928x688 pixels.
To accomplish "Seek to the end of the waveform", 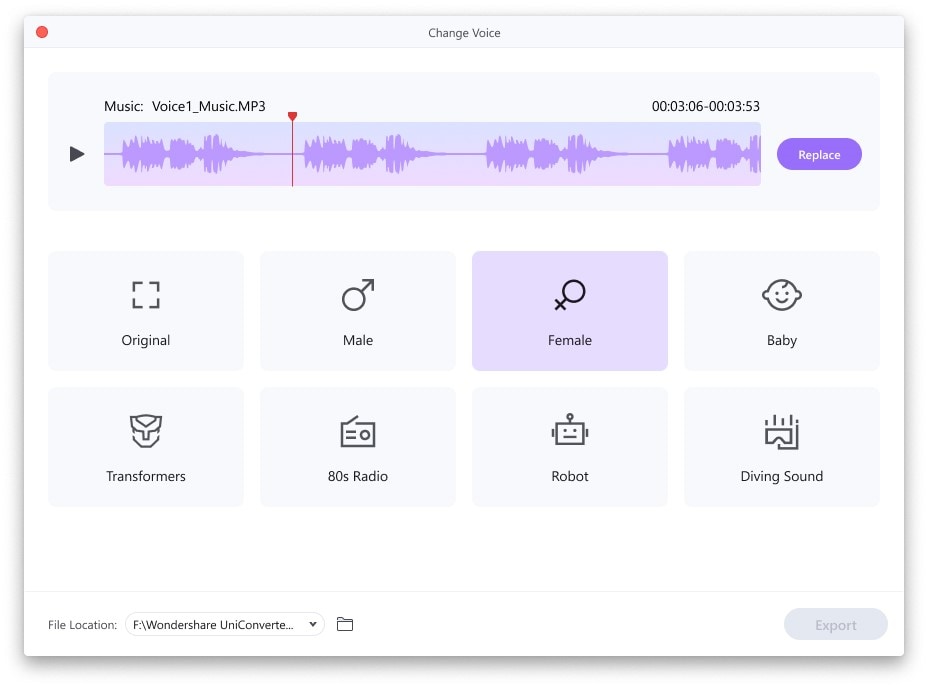I will tap(759, 154).
